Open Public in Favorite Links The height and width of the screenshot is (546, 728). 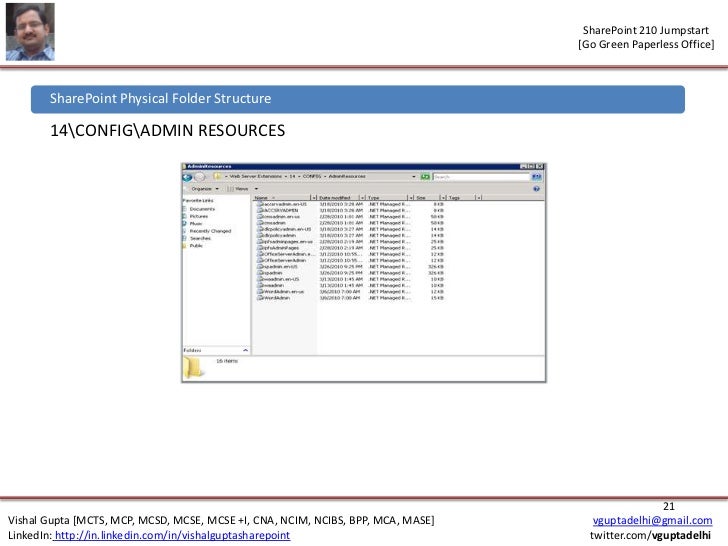[196, 246]
